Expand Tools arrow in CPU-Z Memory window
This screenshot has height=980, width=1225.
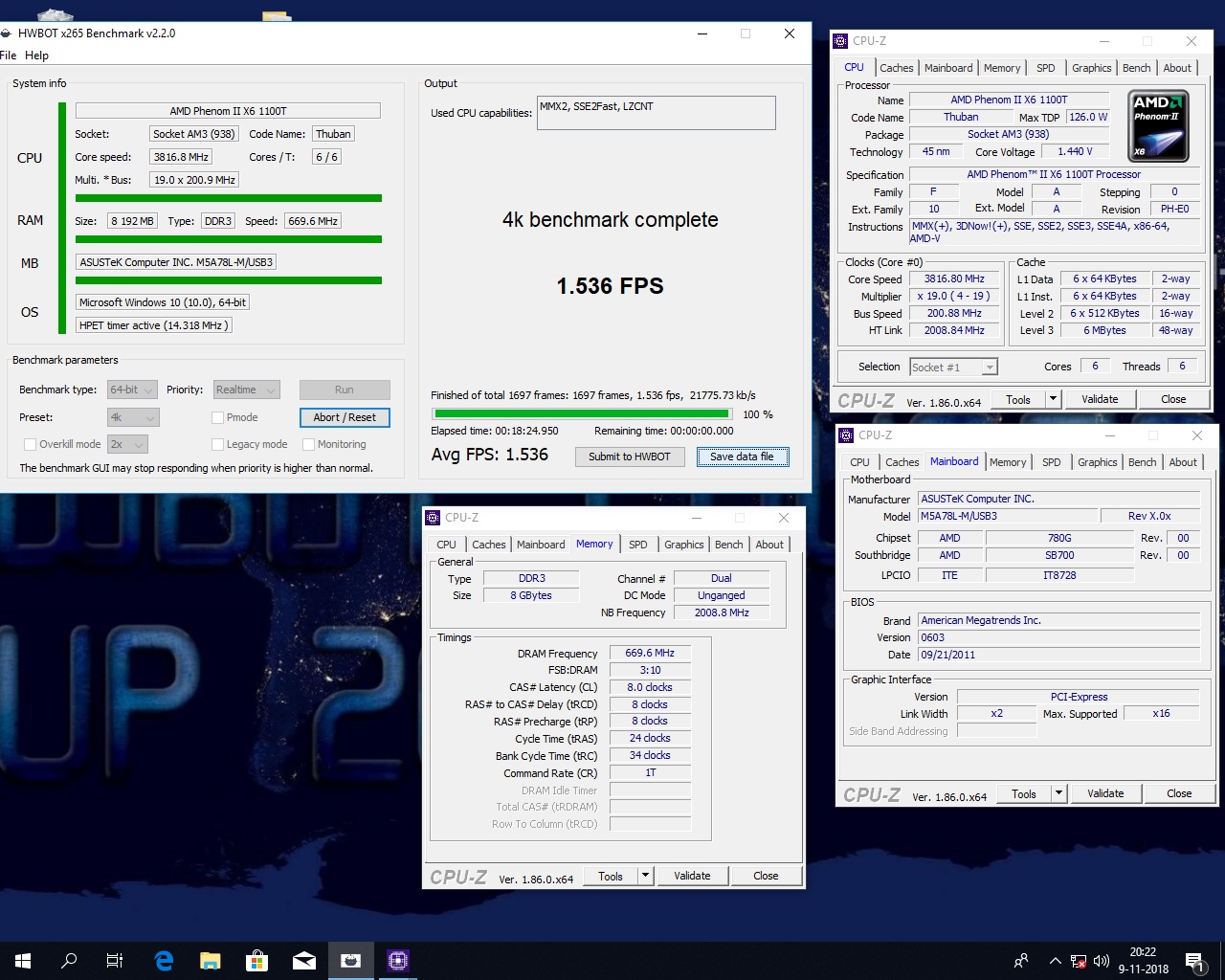(x=645, y=876)
